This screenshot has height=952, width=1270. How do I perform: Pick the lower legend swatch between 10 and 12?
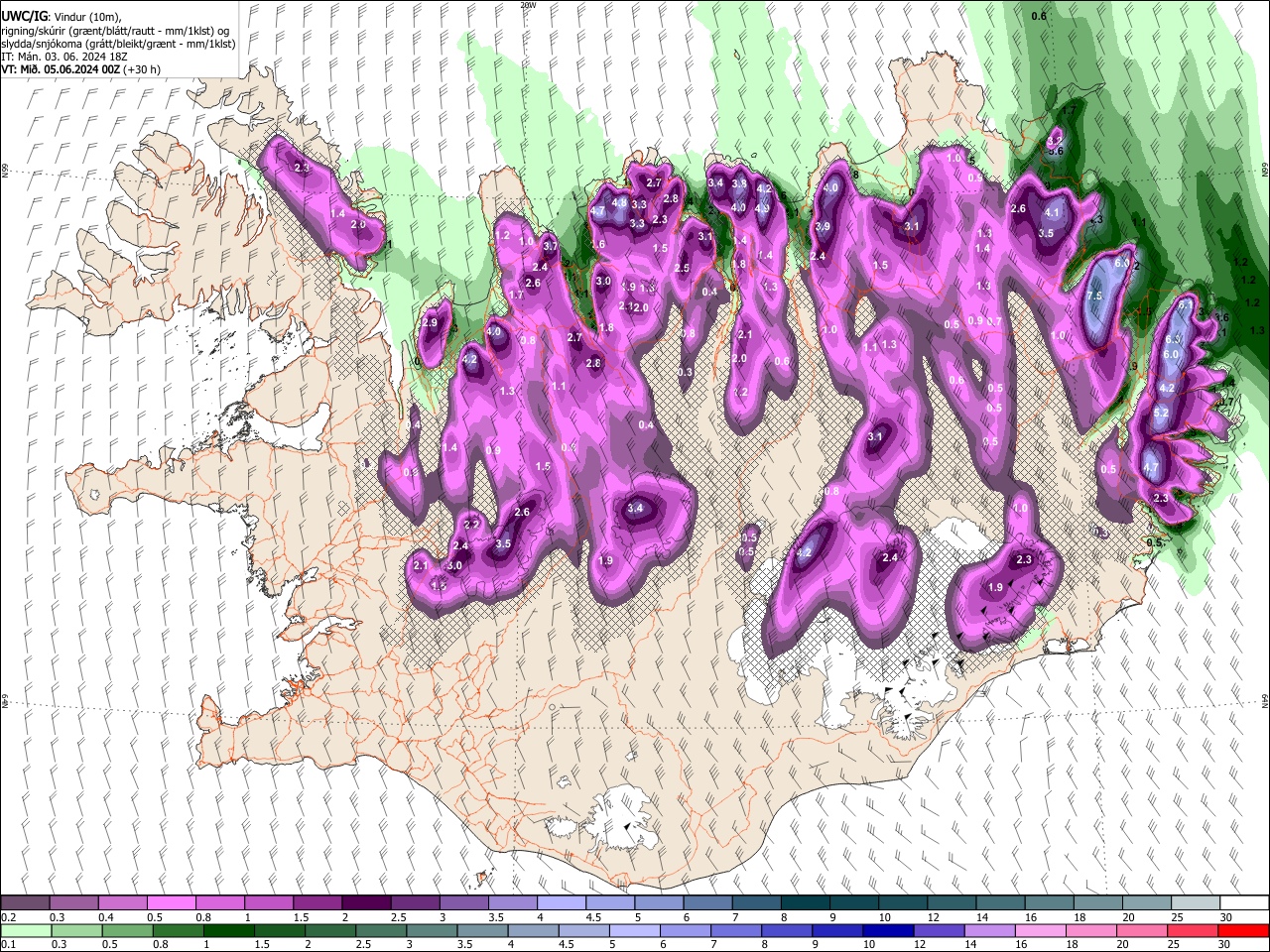click(x=888, y=930)
